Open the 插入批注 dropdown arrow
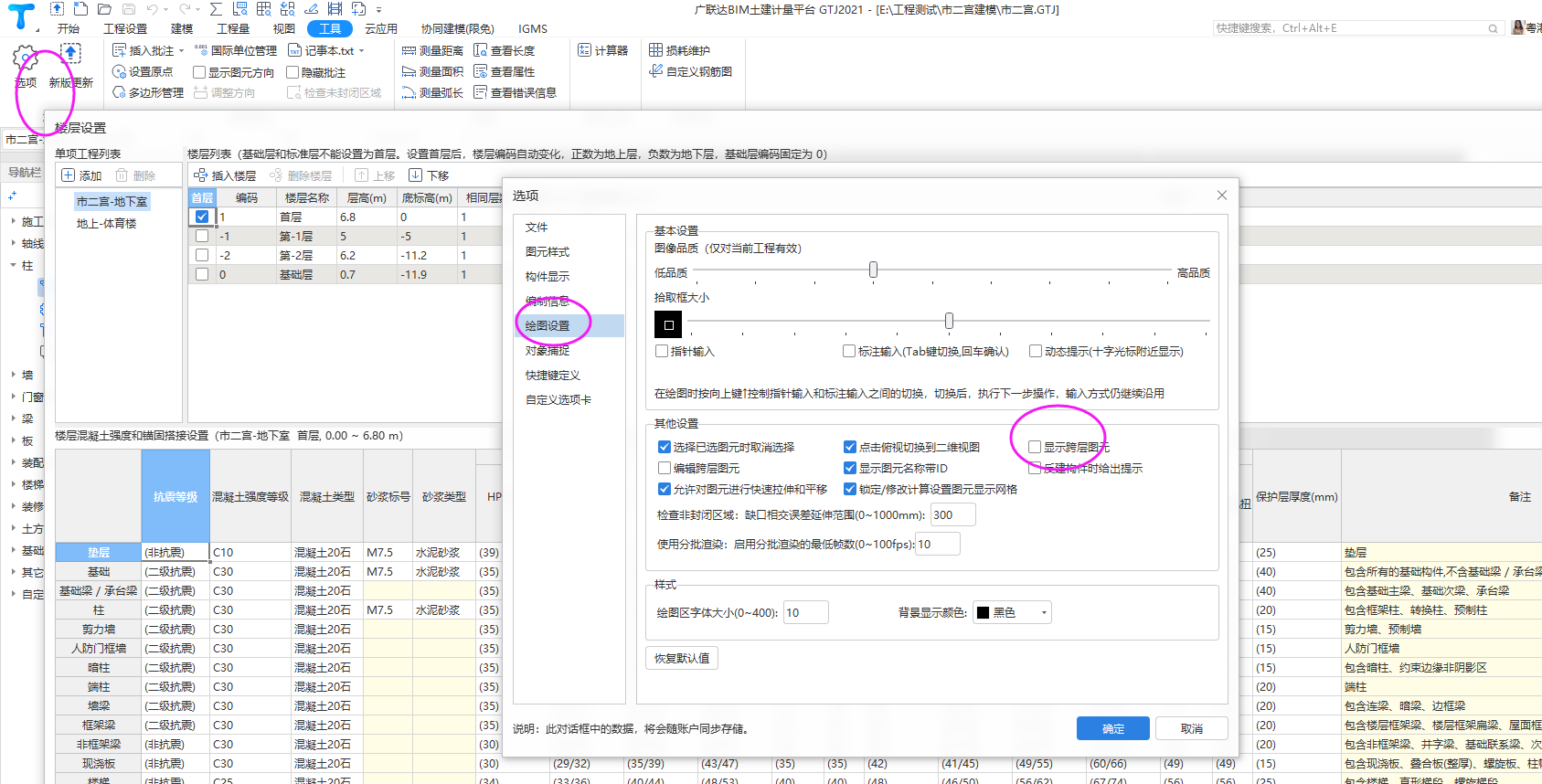 (x=181, y=50)
